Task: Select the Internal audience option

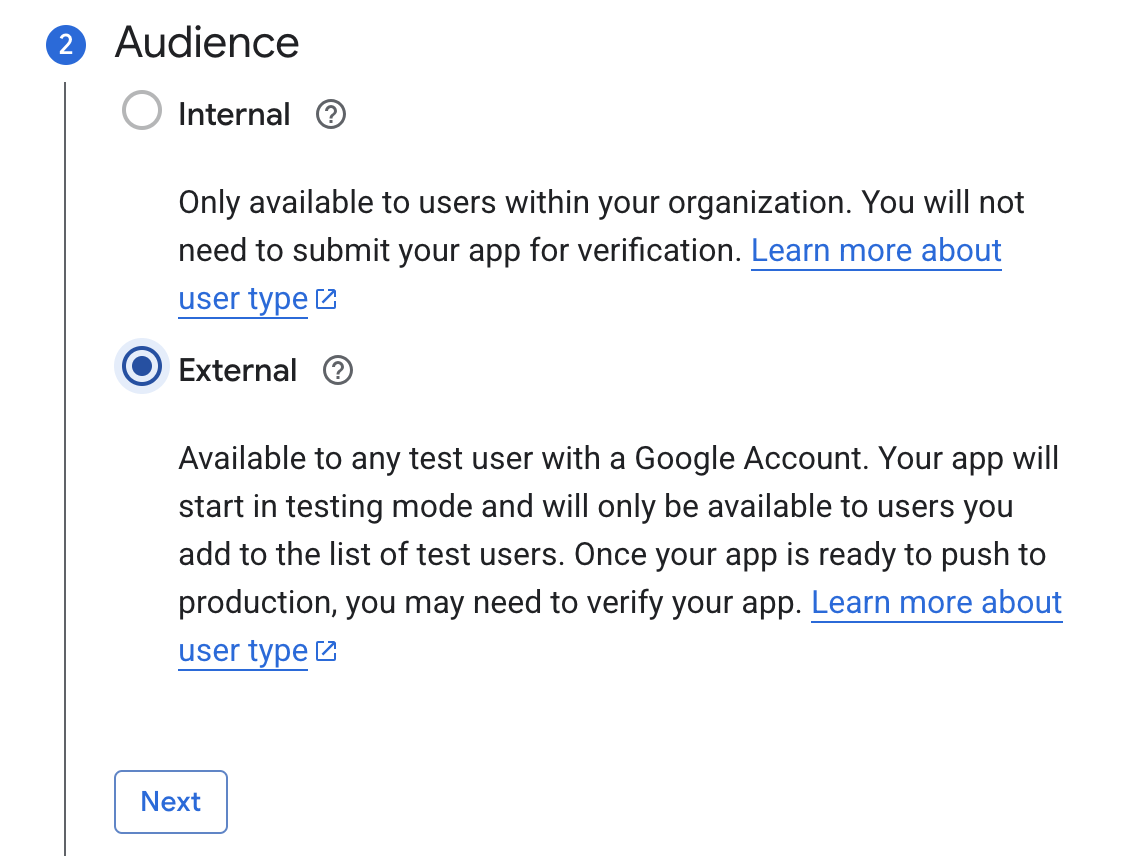Action: pos(142,111)
